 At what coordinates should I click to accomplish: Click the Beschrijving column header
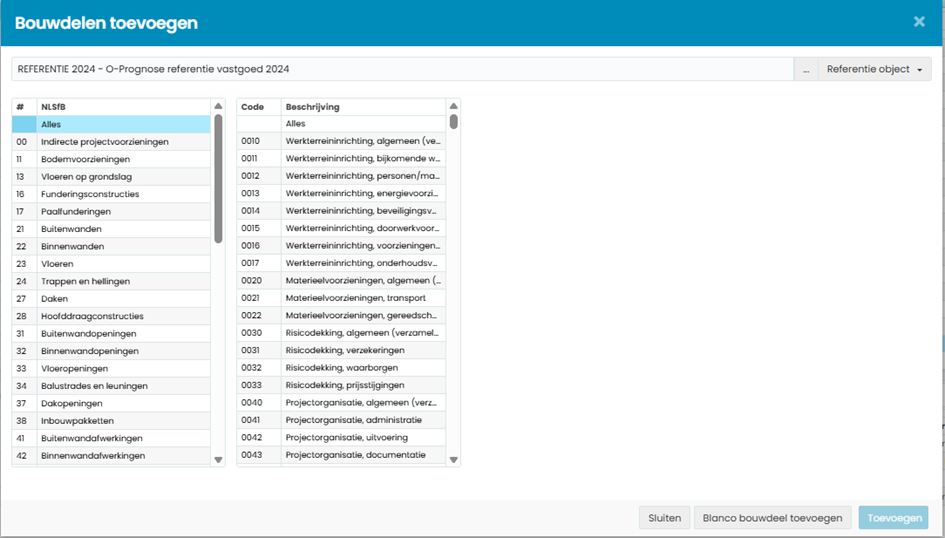tap(363, 107)
